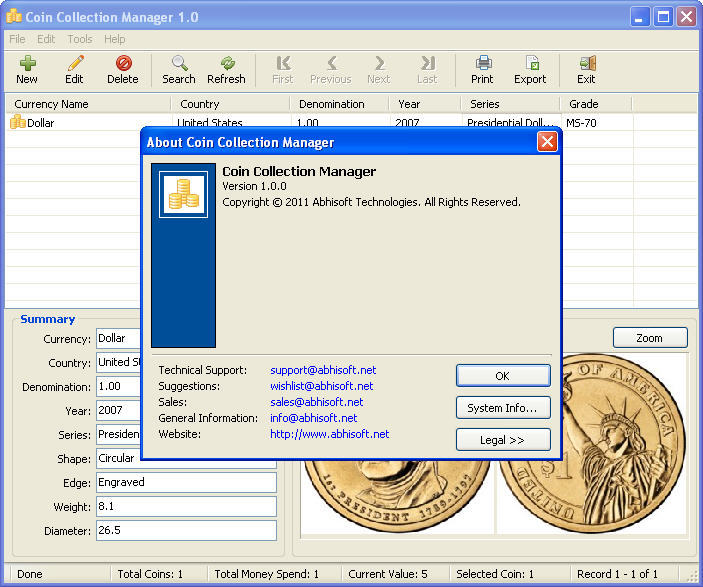This screenshot has height=587, width=703.
Task: Sort by the Grade column header
Action: (x=596, y=104)
